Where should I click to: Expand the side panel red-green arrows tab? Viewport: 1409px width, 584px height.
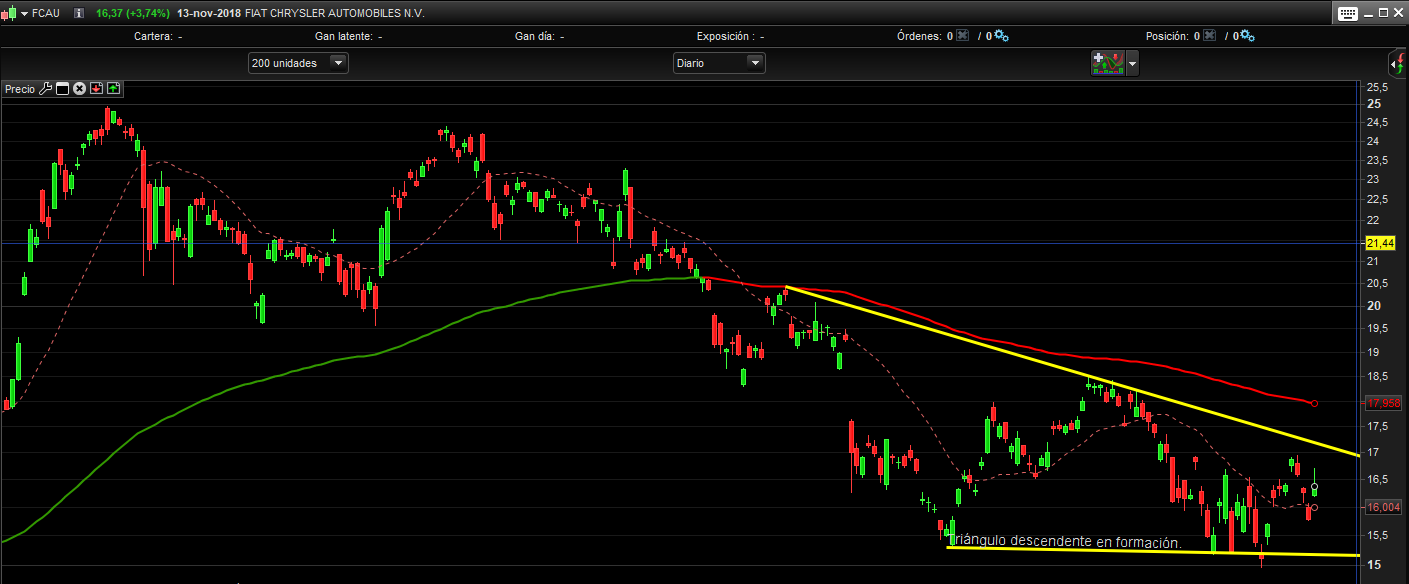click(x=1400, y=62)
